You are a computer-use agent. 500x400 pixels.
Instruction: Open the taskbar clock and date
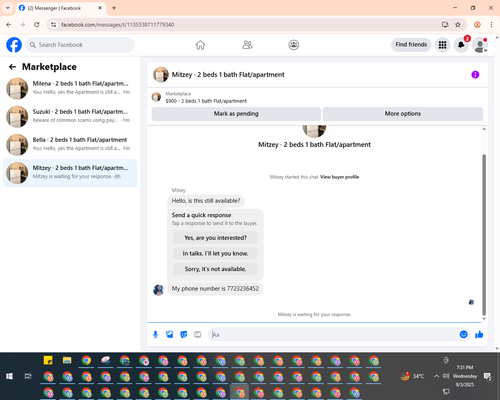(465, 376)
